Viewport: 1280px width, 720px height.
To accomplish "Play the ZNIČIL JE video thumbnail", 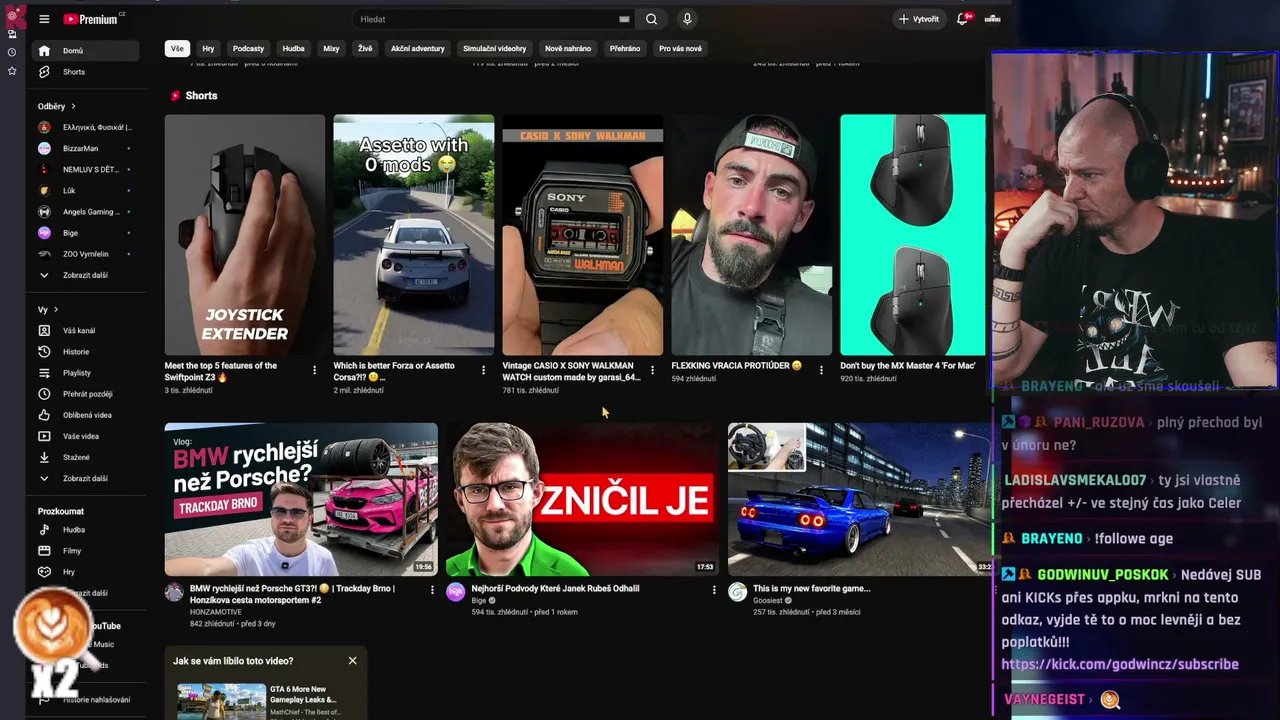I will tap(582, 499).
